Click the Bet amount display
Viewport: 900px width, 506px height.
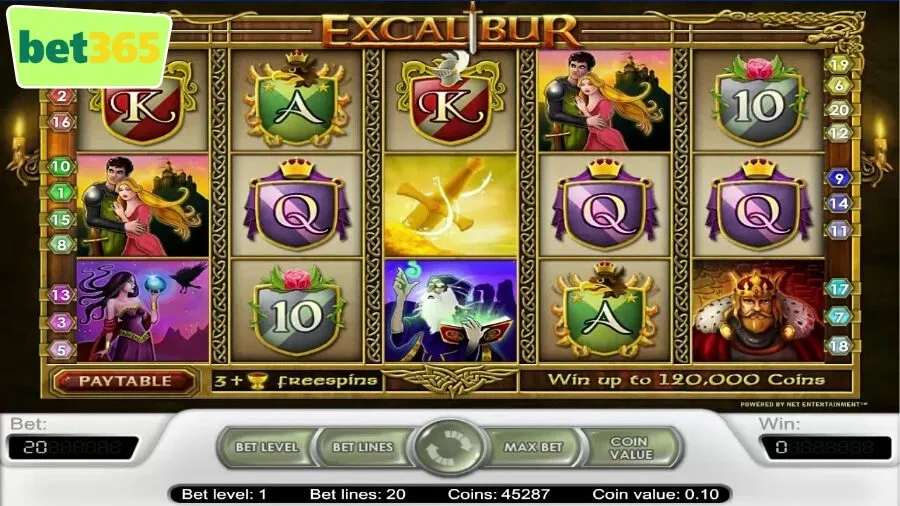[73, 447]
